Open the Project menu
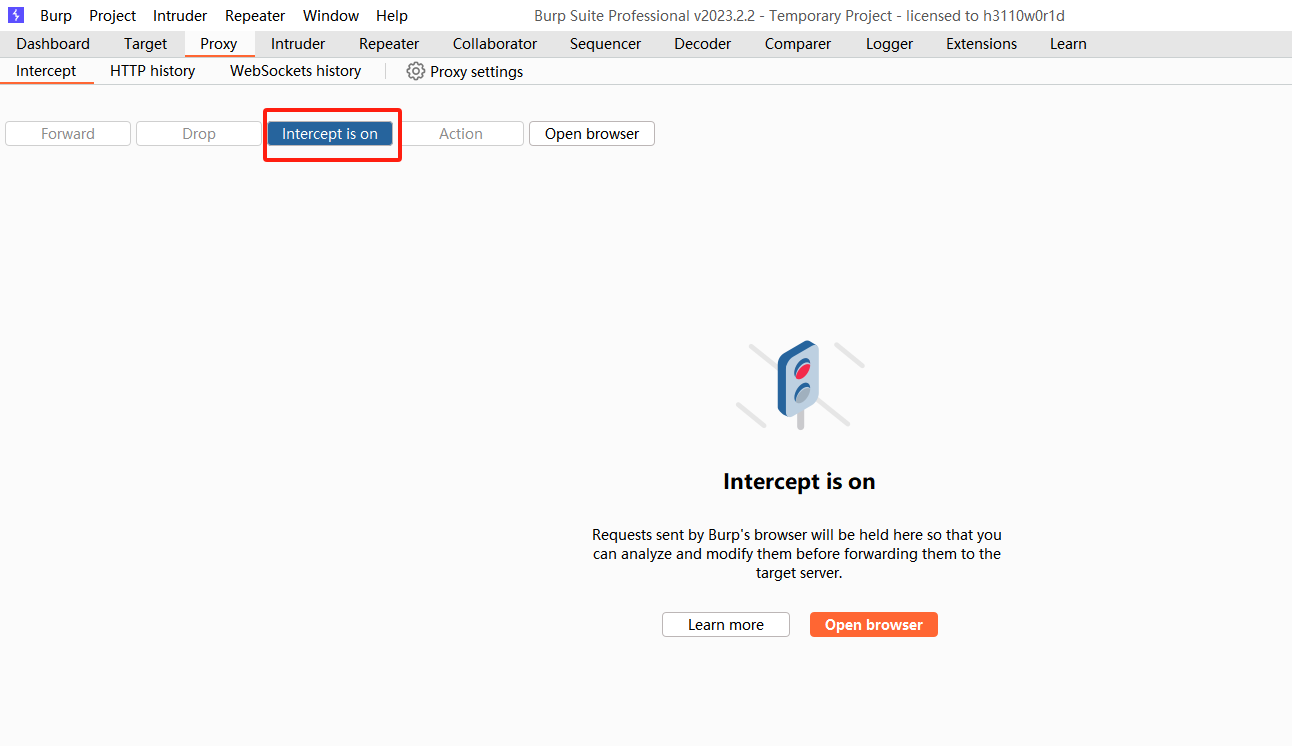Screen dimensions: 1292x746 [112, 15]
